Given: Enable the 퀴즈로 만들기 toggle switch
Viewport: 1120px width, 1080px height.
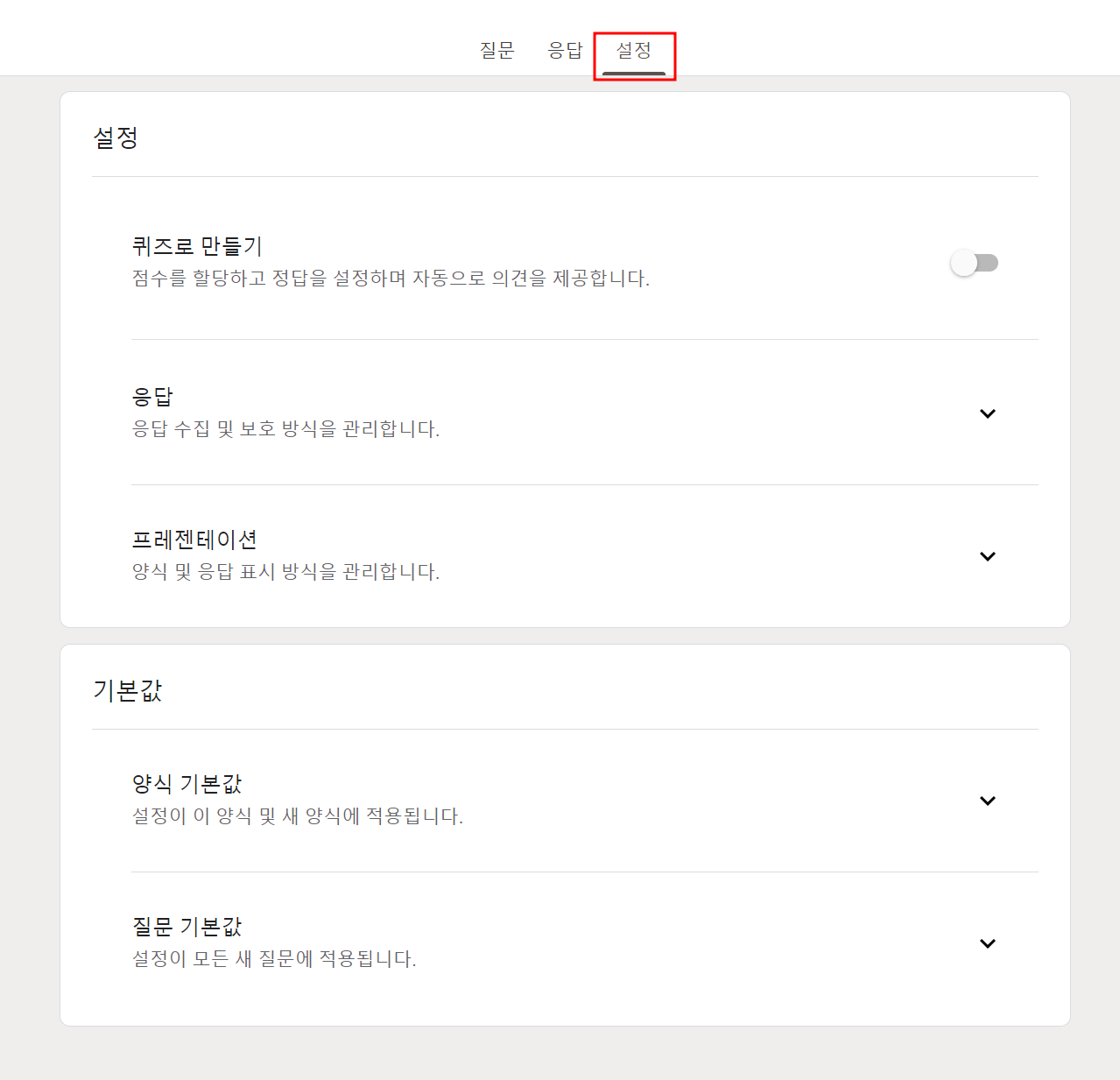Looking at the screenshot, I should pyautogui.click(x=976, y=262).
